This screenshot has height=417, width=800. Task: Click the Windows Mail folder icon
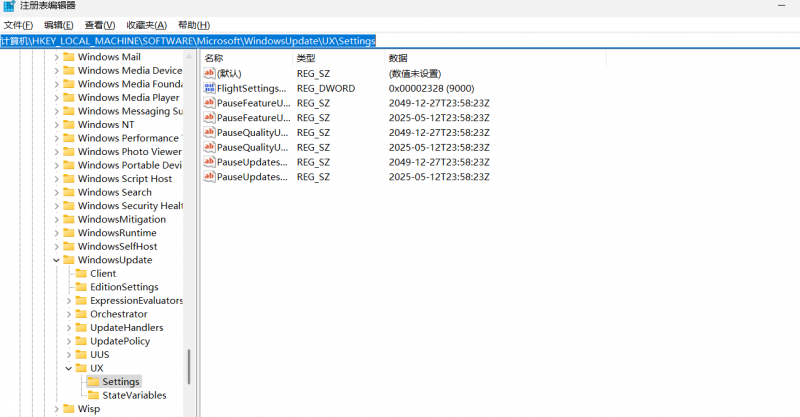(x=69, y=57)
